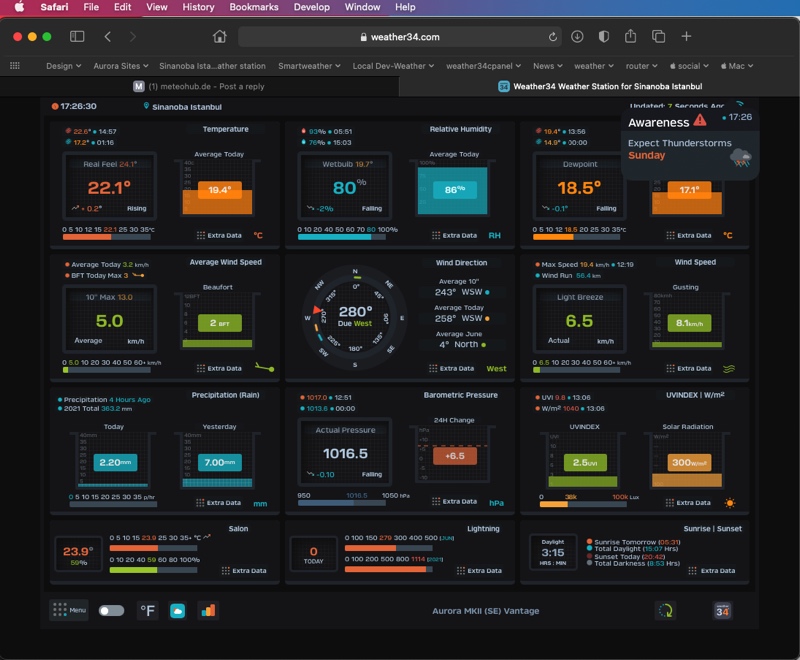The height and width of the screenshot is (660, 800).
Task: Click the Sinanoba Istanbul location pin
Action: click(146, 106)
